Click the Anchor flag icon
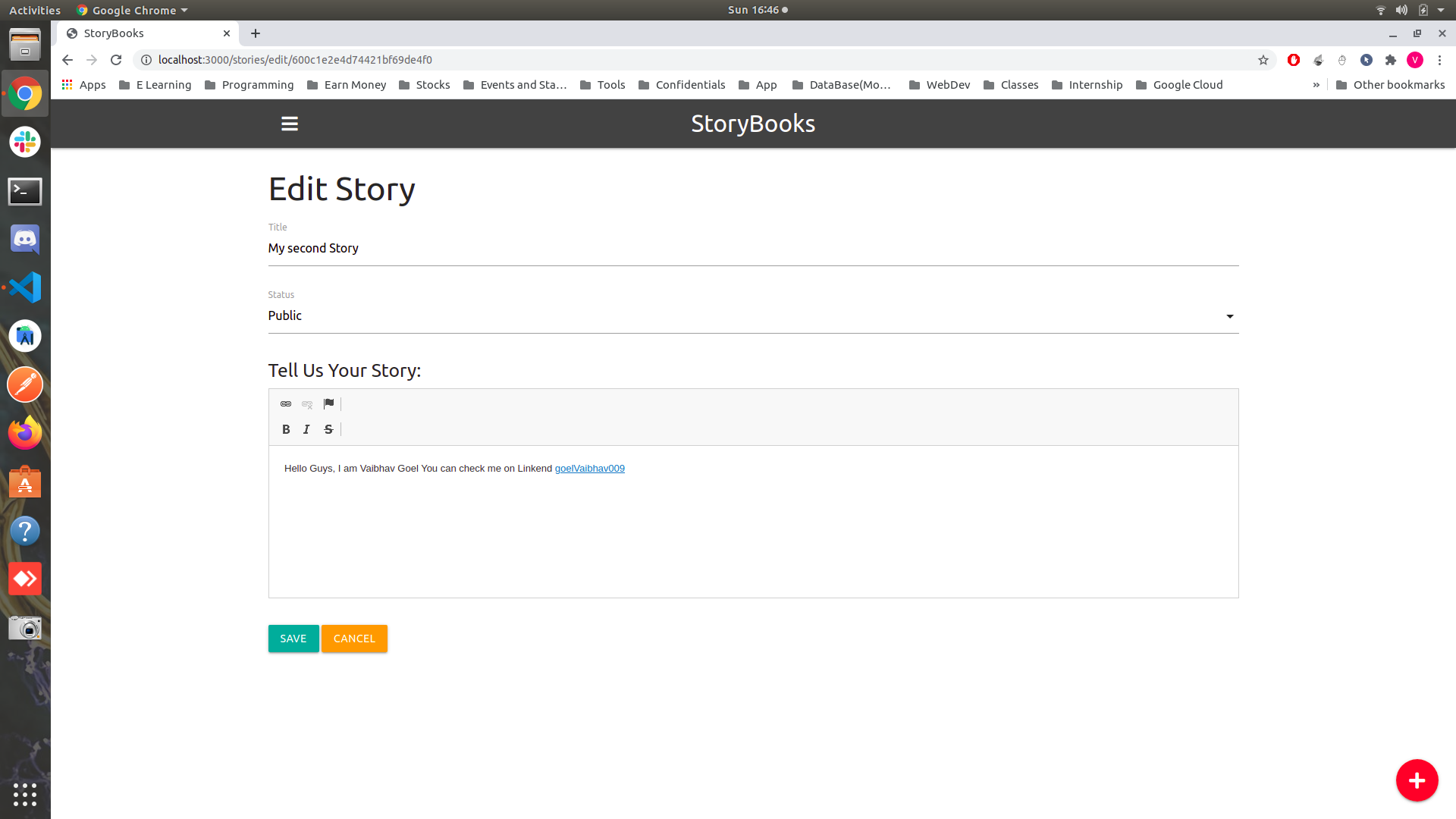 (328, 404)
